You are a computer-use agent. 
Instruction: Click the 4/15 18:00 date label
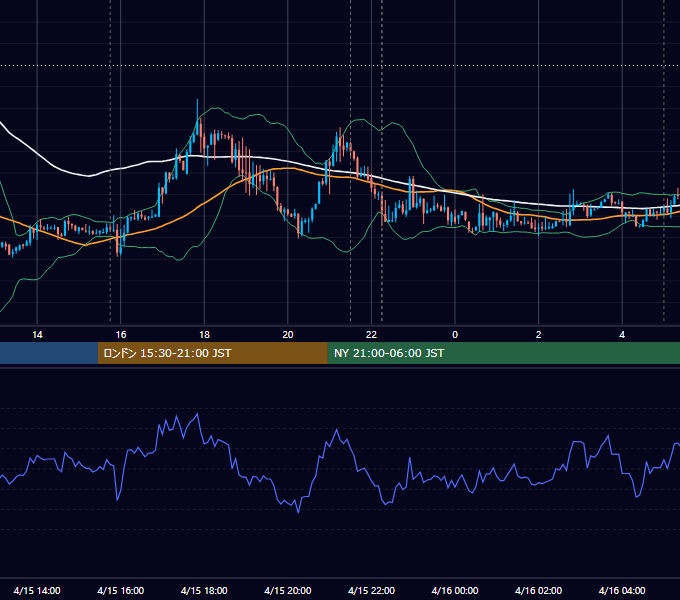click(x=204, y=590)
